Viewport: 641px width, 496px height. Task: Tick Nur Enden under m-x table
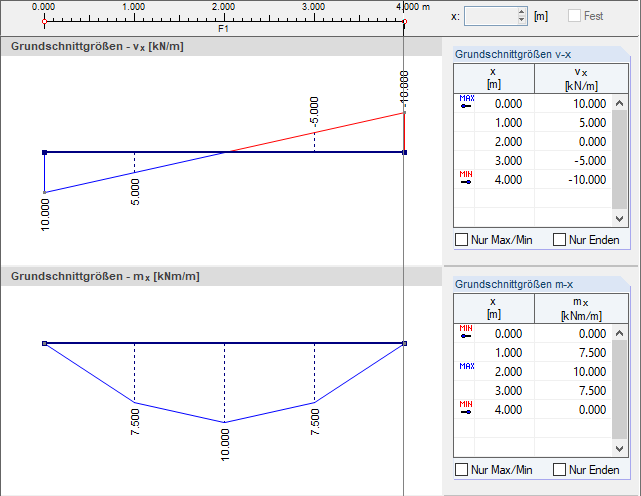tap(559, 469)
